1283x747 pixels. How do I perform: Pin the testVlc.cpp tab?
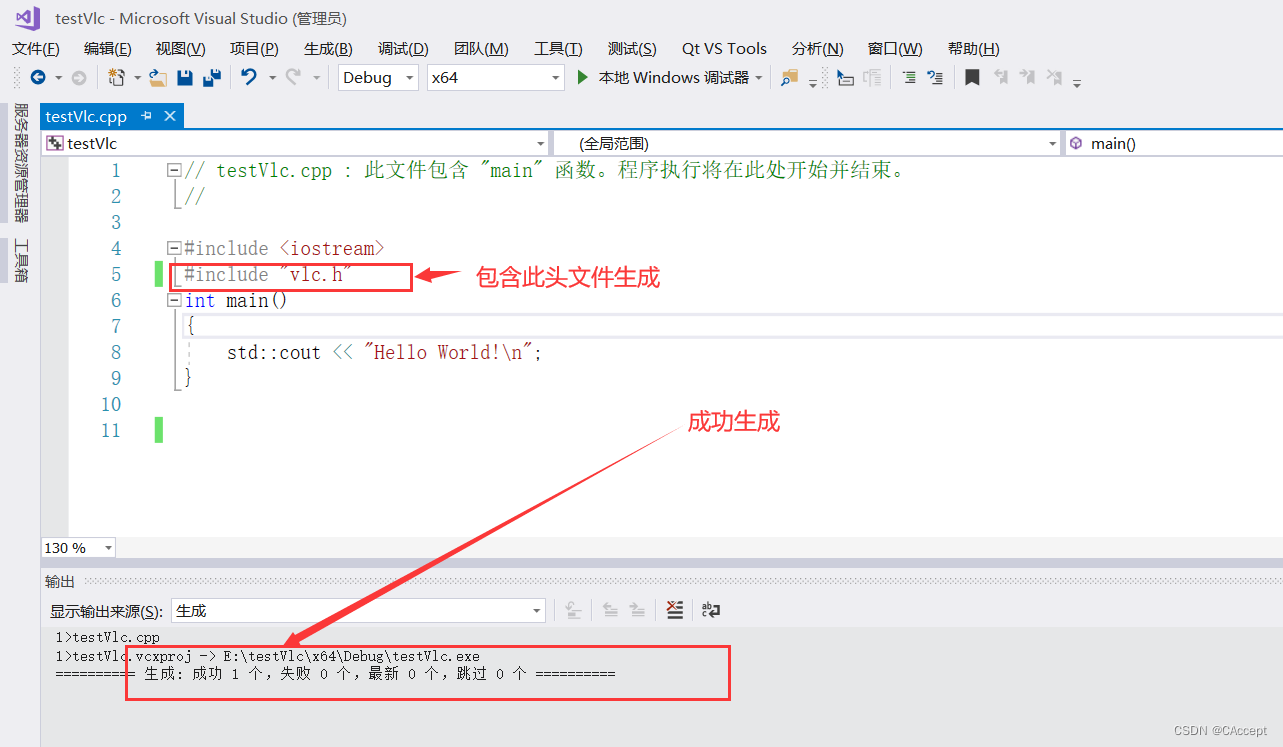tap(147, 116)
